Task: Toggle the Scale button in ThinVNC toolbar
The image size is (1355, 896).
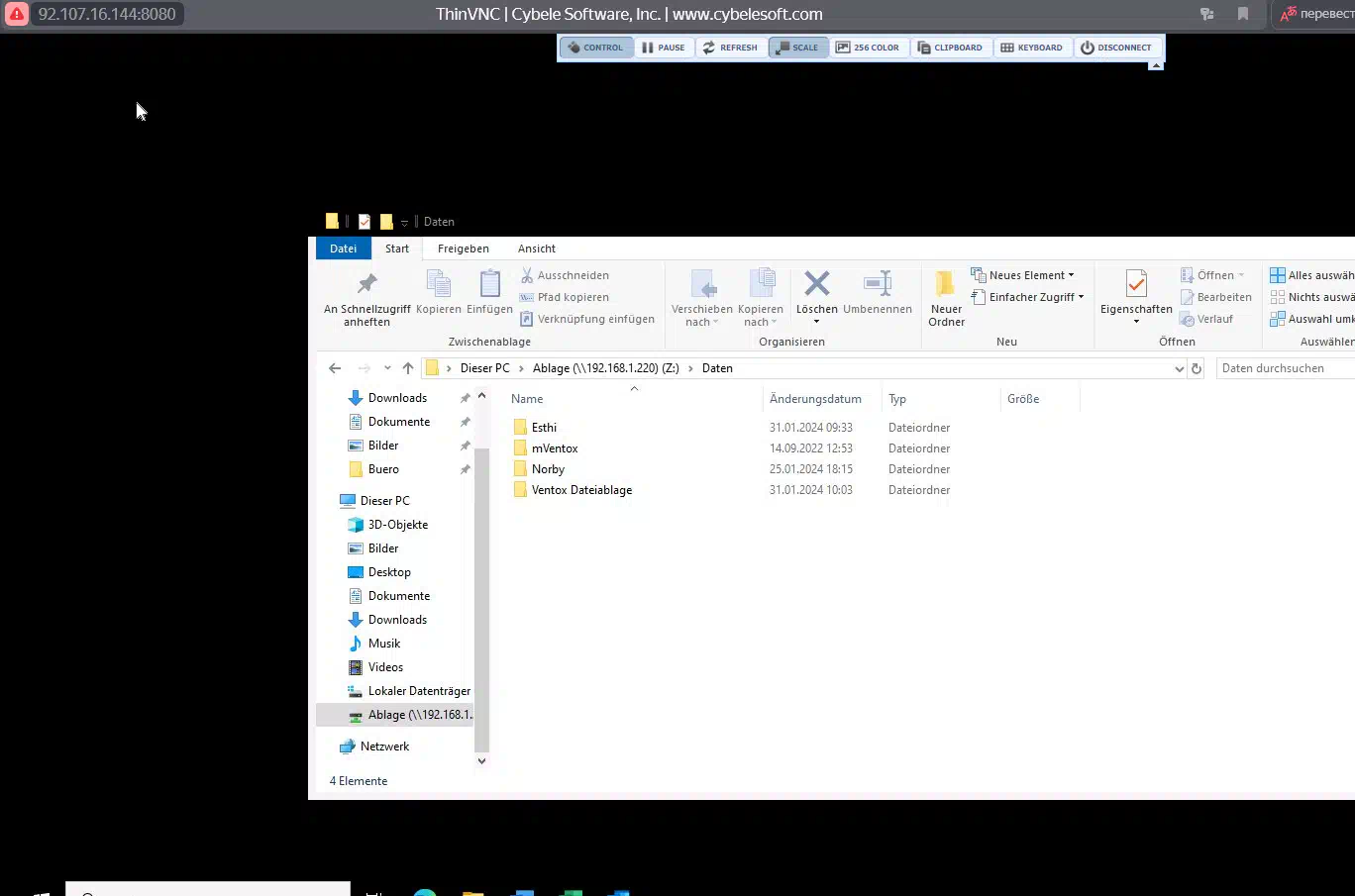Action: 797,48
